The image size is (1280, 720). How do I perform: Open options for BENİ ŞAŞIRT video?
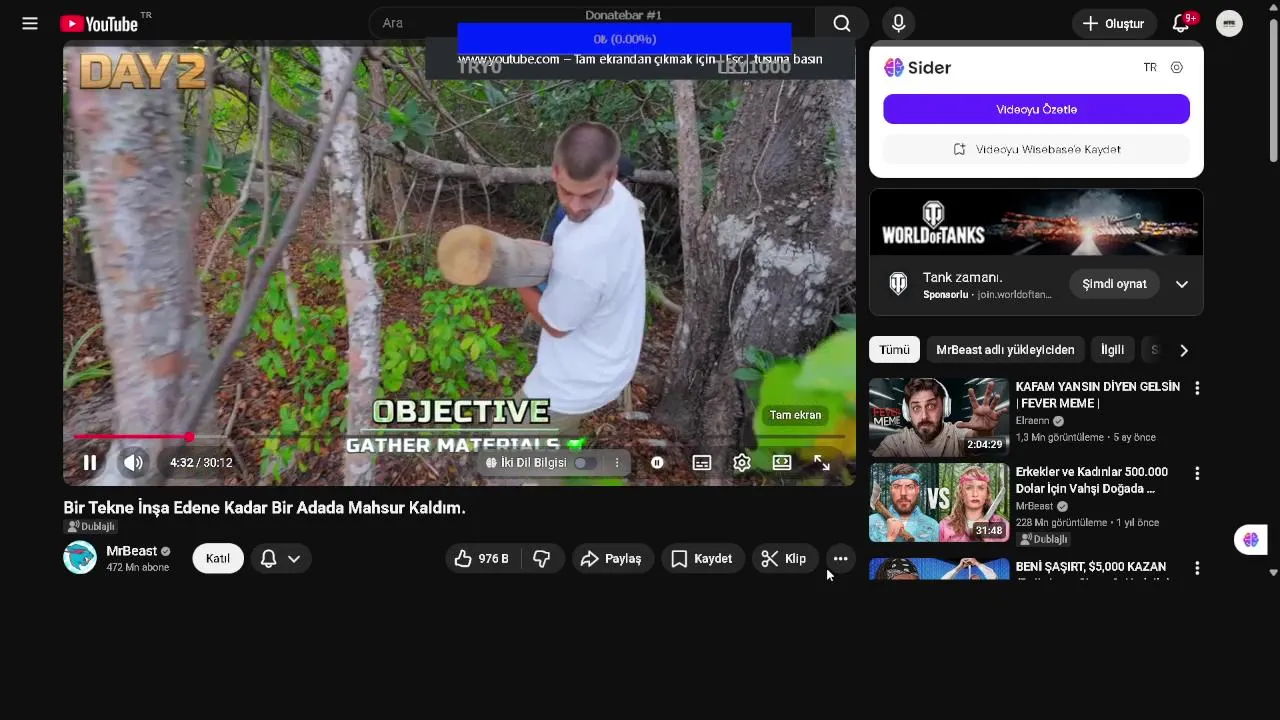click(x=1197, y=568)
